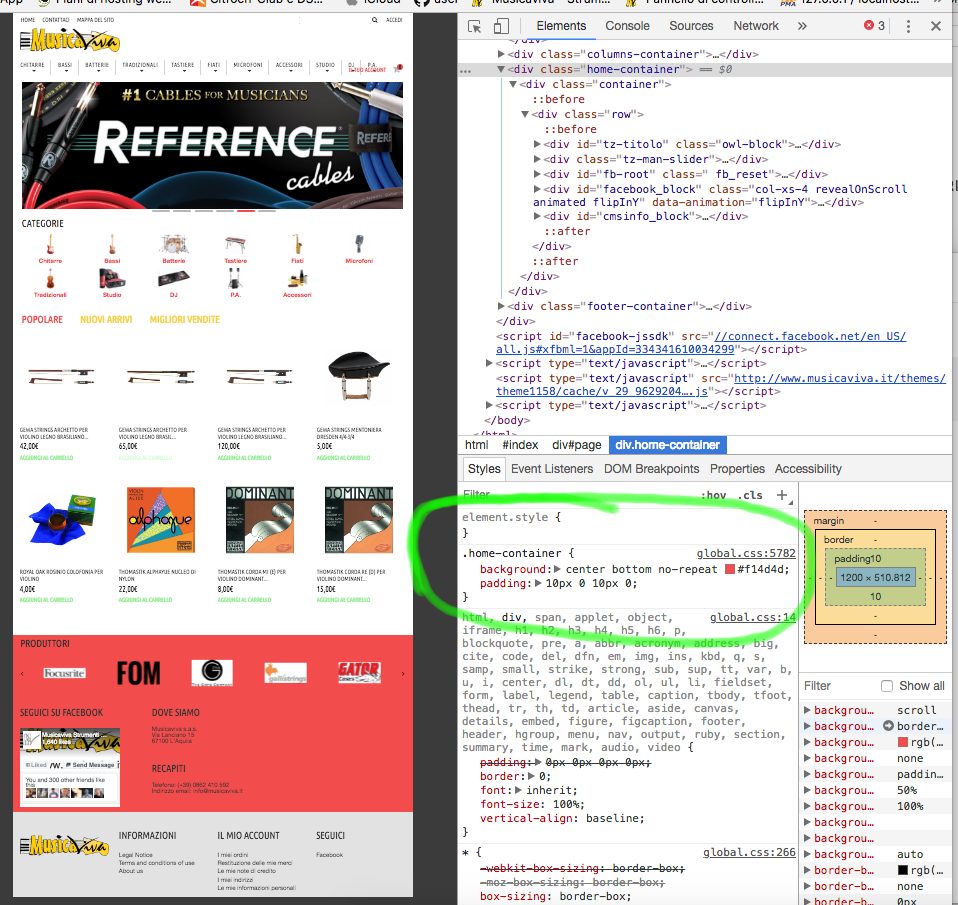Image resolution: width=958 pixels, height=905 pixels.
Task: Open the CHITARRE menu on the website
Action: [32, 65]
